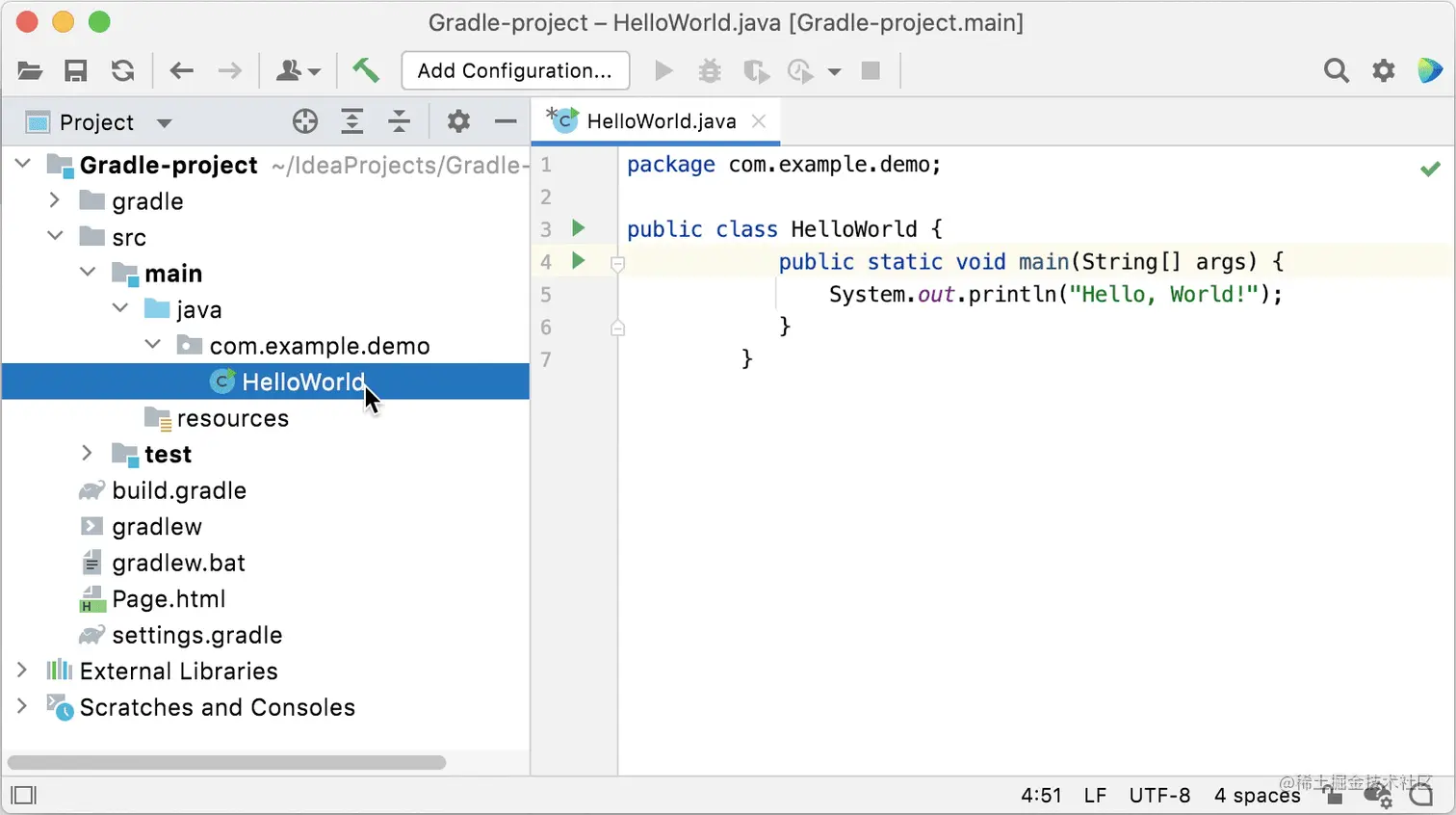Image resolution: width=1456 pixels, height=815 pixels.
Task: Open Project panel options gear
Action: (x=458, y=121)
